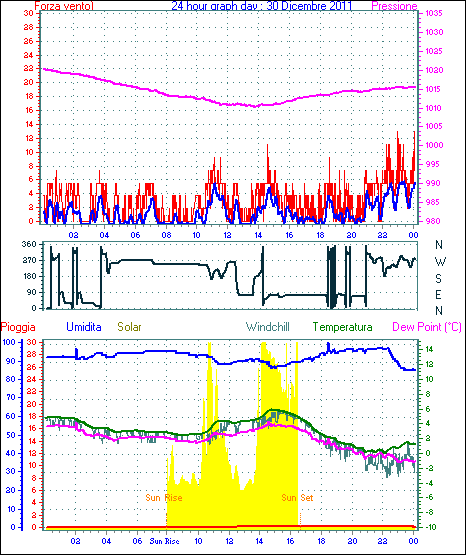This screenshot has height=555, width=466.
Task: Click the 'Sun Rise' label on bottom time axis
Action: [x=165, y=541]
